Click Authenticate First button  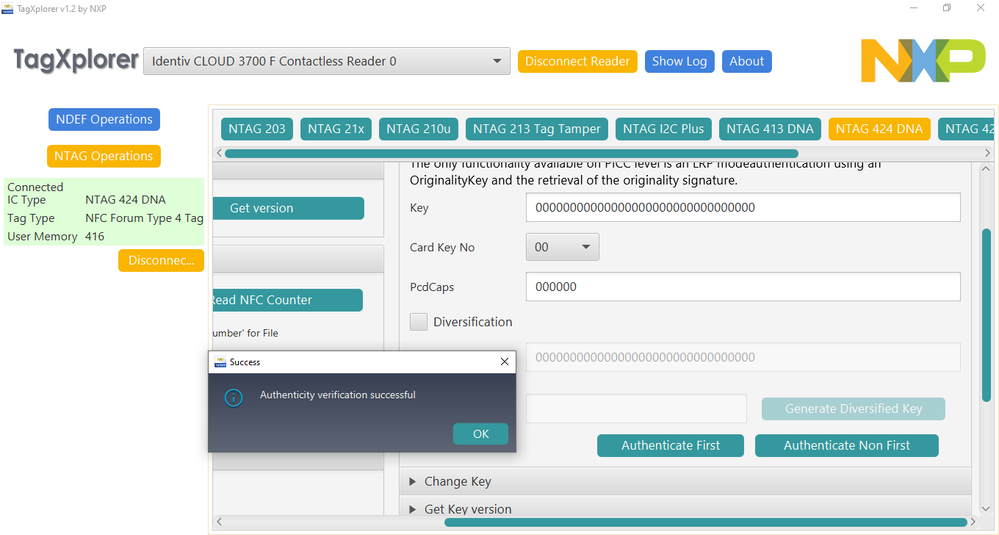tap(670, 445)
